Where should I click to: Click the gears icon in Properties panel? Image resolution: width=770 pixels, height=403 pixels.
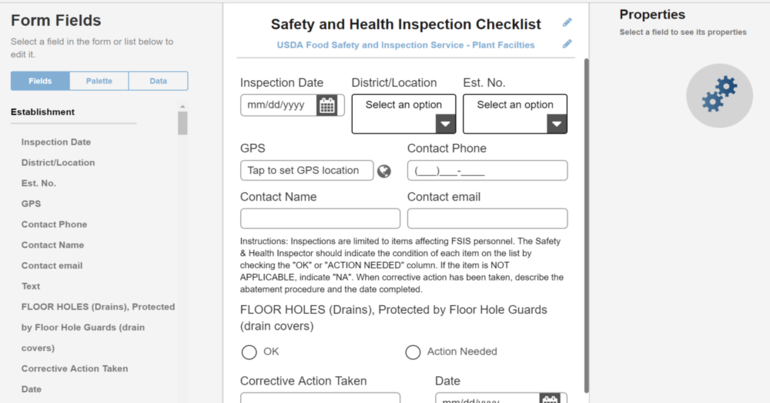719,95
